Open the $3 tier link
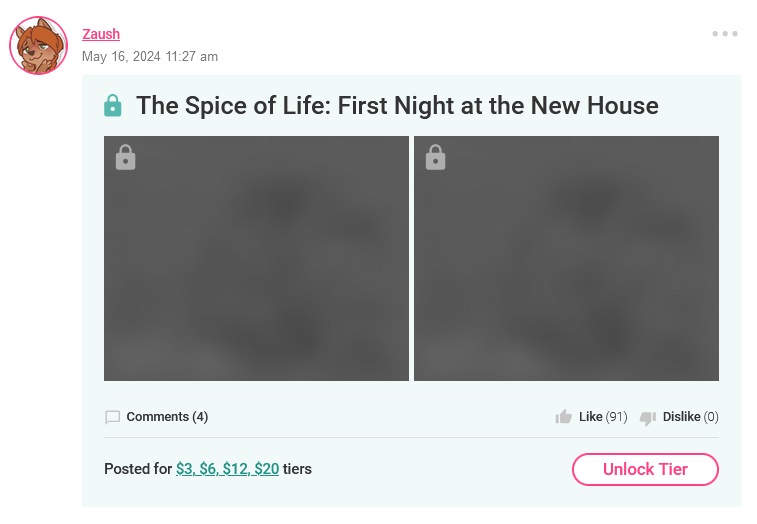 tap(185, 469)
